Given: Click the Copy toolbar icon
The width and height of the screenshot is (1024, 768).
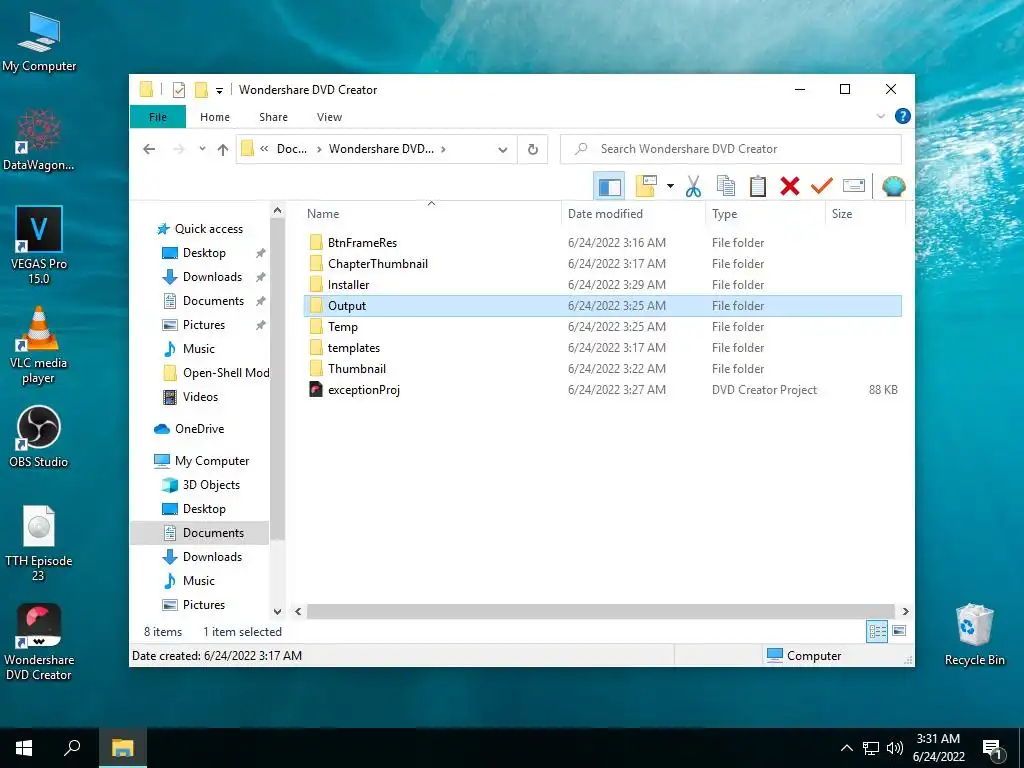Looking at the screenshot, I should (x=726, y=187).
